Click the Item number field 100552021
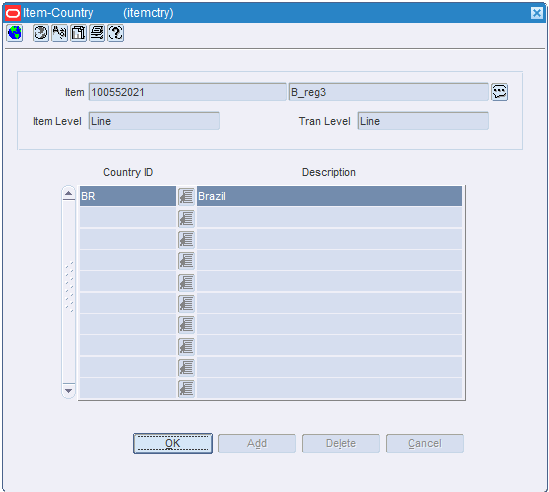Viewport: 549px width, 492px height. [x=188, y=92]
